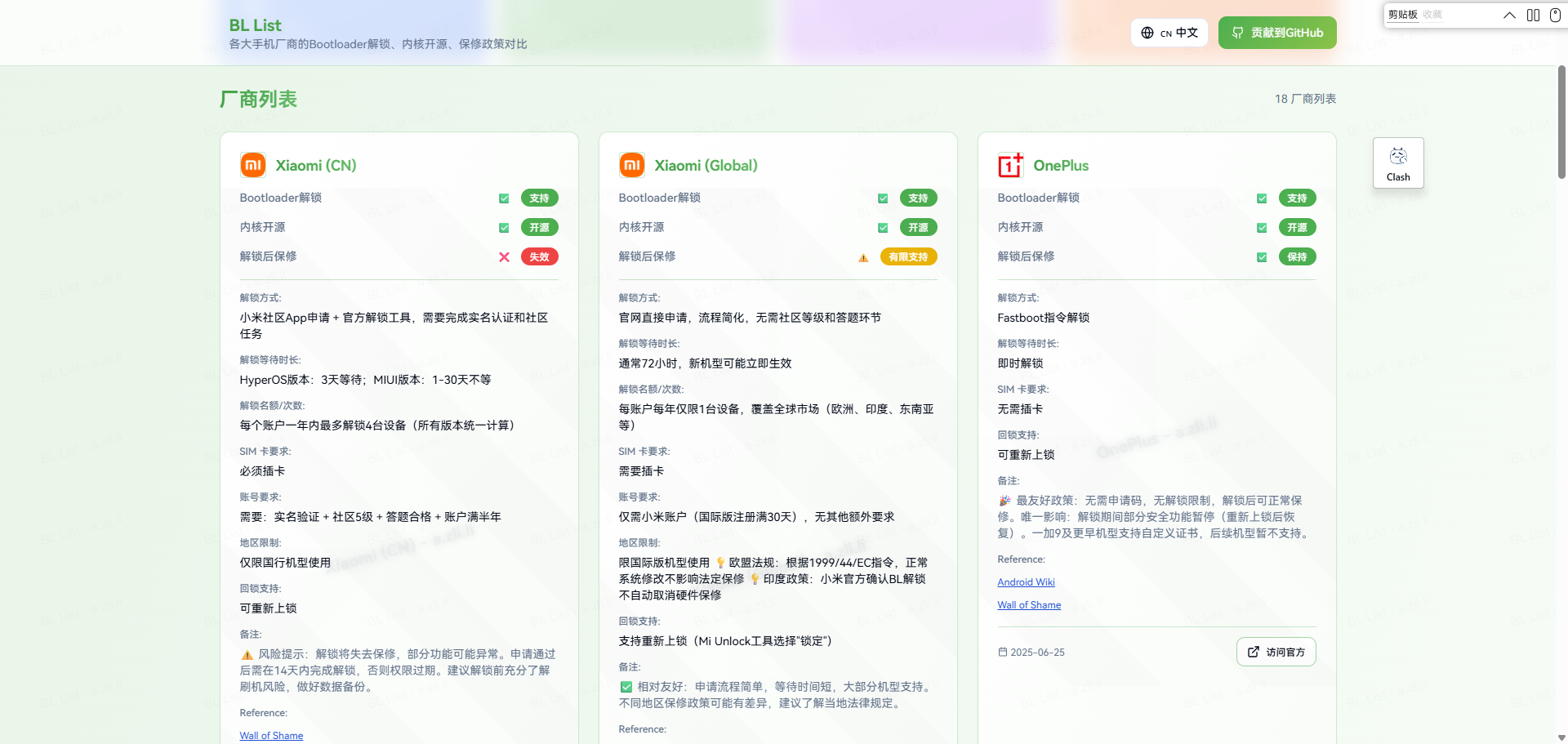Viewport: 1568px width, 744px height.
Task: Click the Xiaomi (CN) 失效 red badge
Action: [x=539, y=257]
